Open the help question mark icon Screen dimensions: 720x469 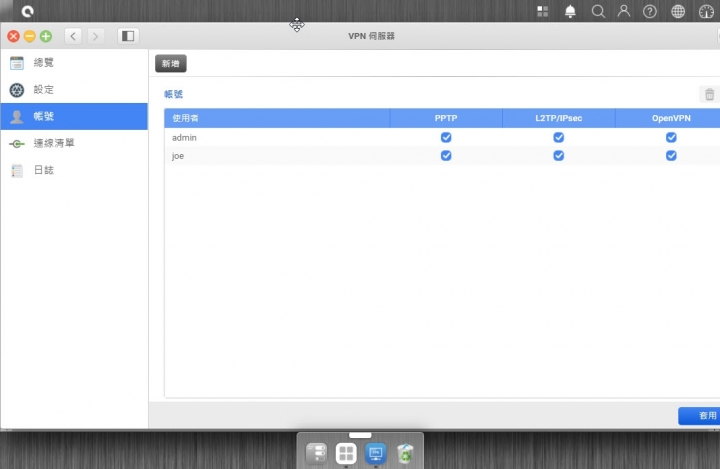649,11
